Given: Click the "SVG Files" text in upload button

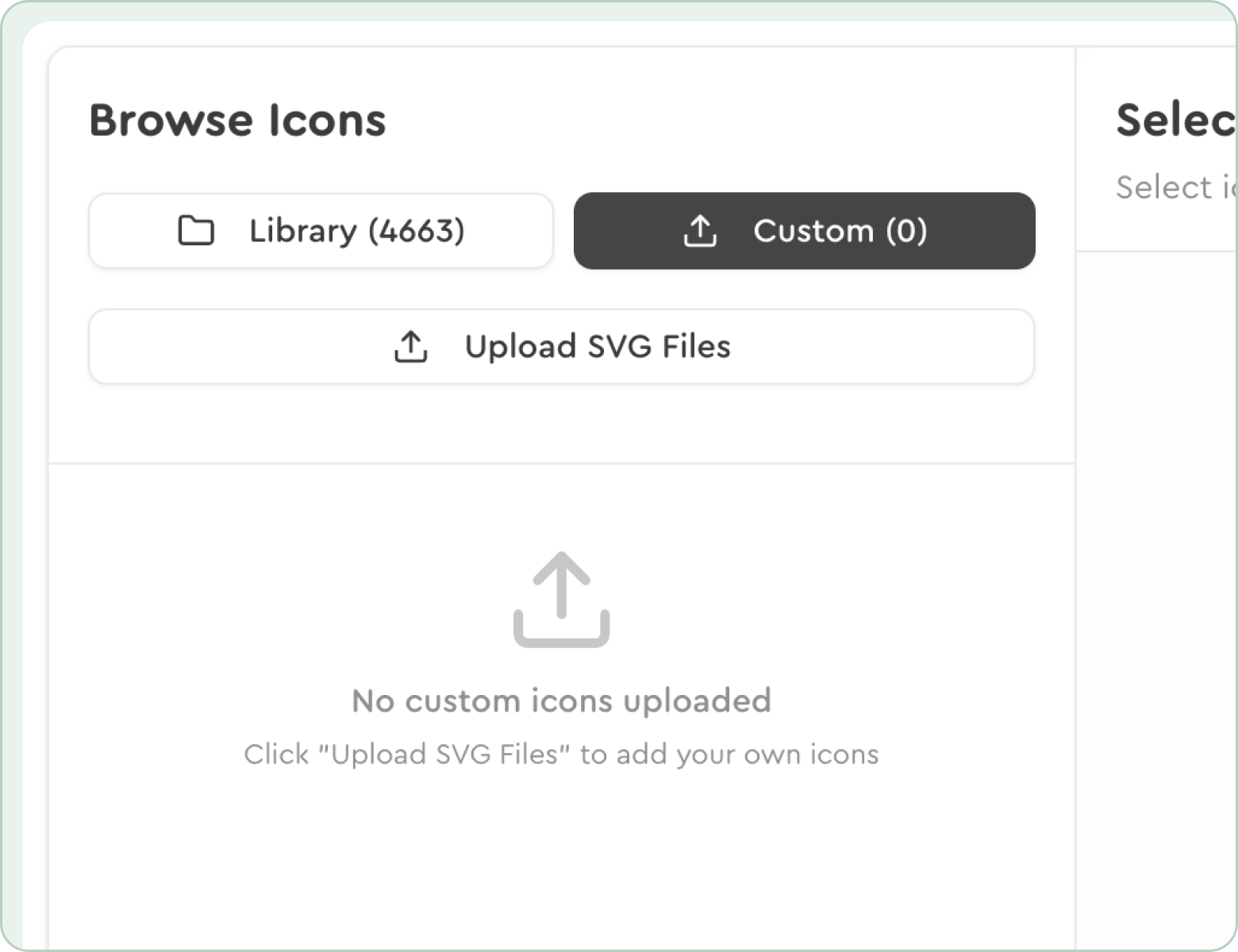Looking at the screenshot, I should 659,347.
